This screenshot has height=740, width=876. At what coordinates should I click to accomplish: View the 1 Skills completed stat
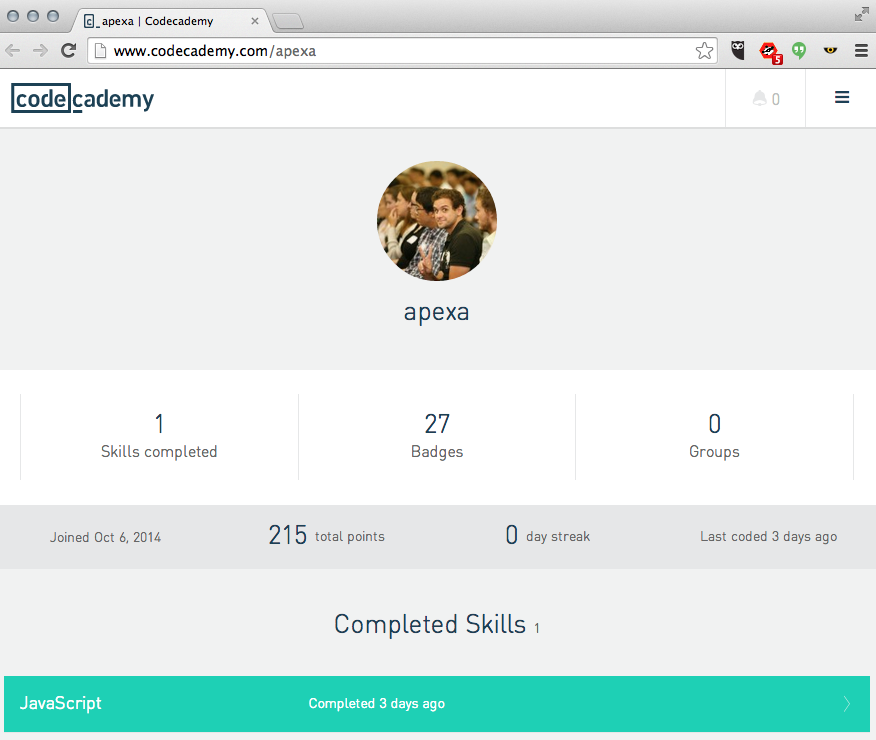159,436
